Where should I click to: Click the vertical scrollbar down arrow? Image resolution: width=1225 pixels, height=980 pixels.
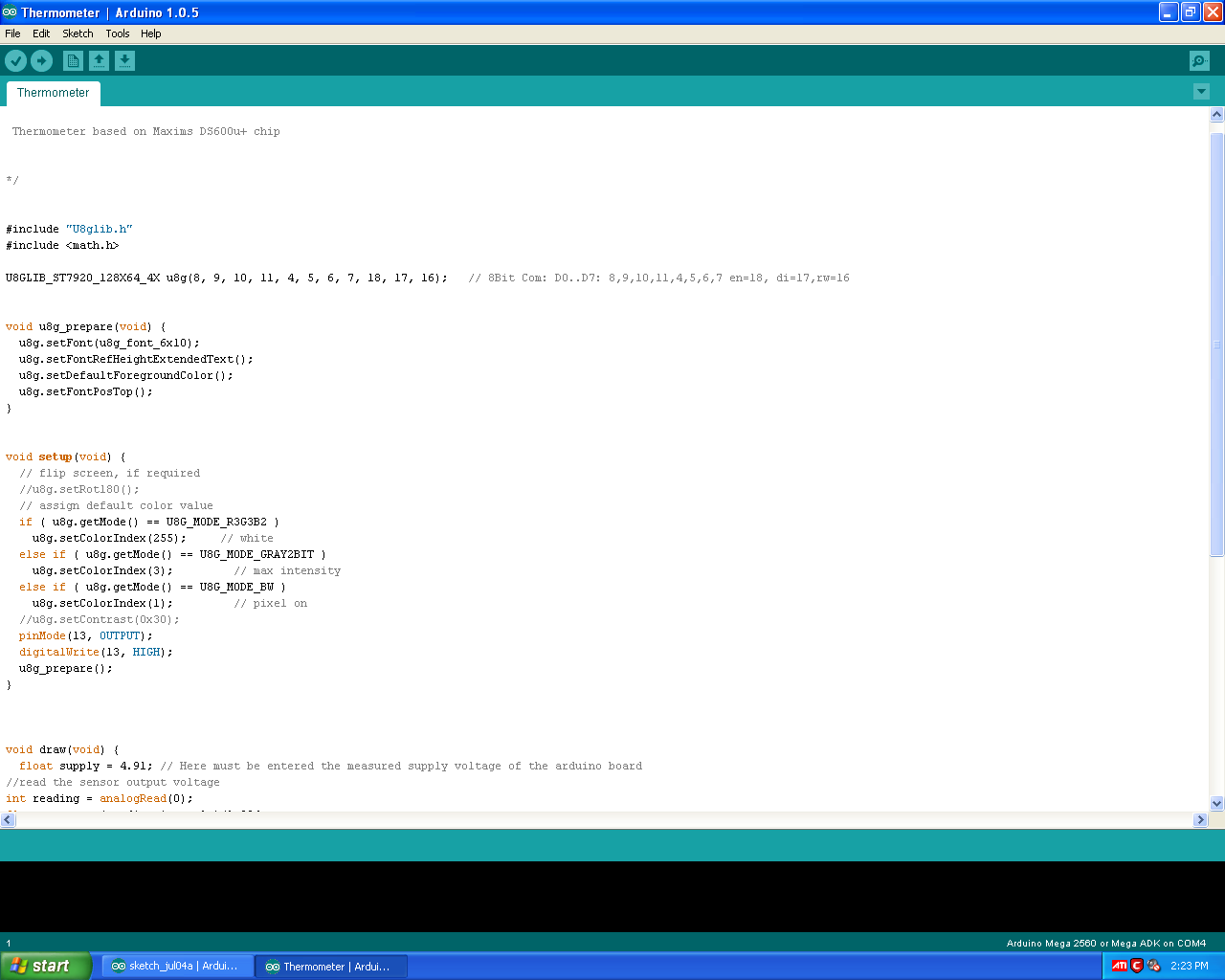1217,804
